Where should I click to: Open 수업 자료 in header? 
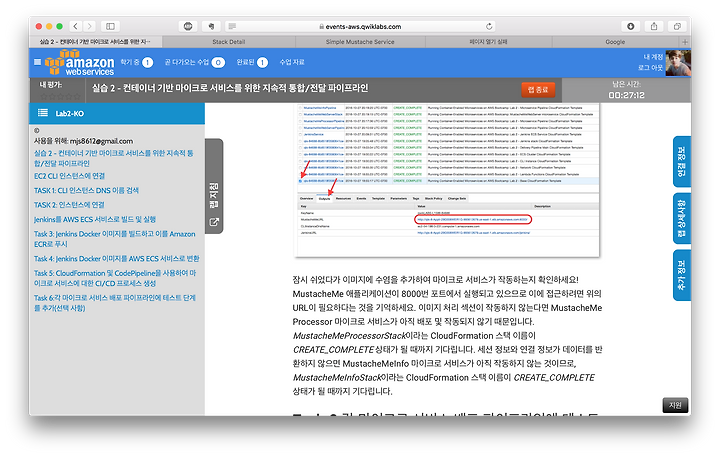292,62
